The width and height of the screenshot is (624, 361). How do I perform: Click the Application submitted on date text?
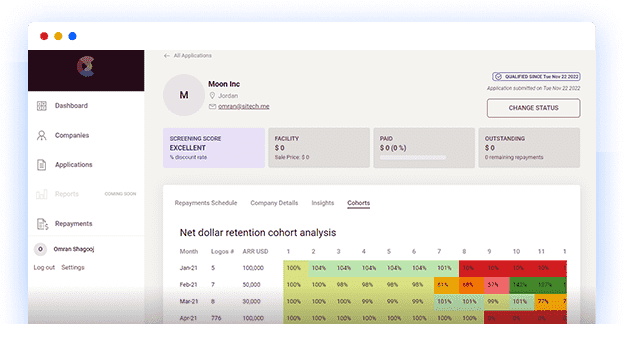pos(534,88)
